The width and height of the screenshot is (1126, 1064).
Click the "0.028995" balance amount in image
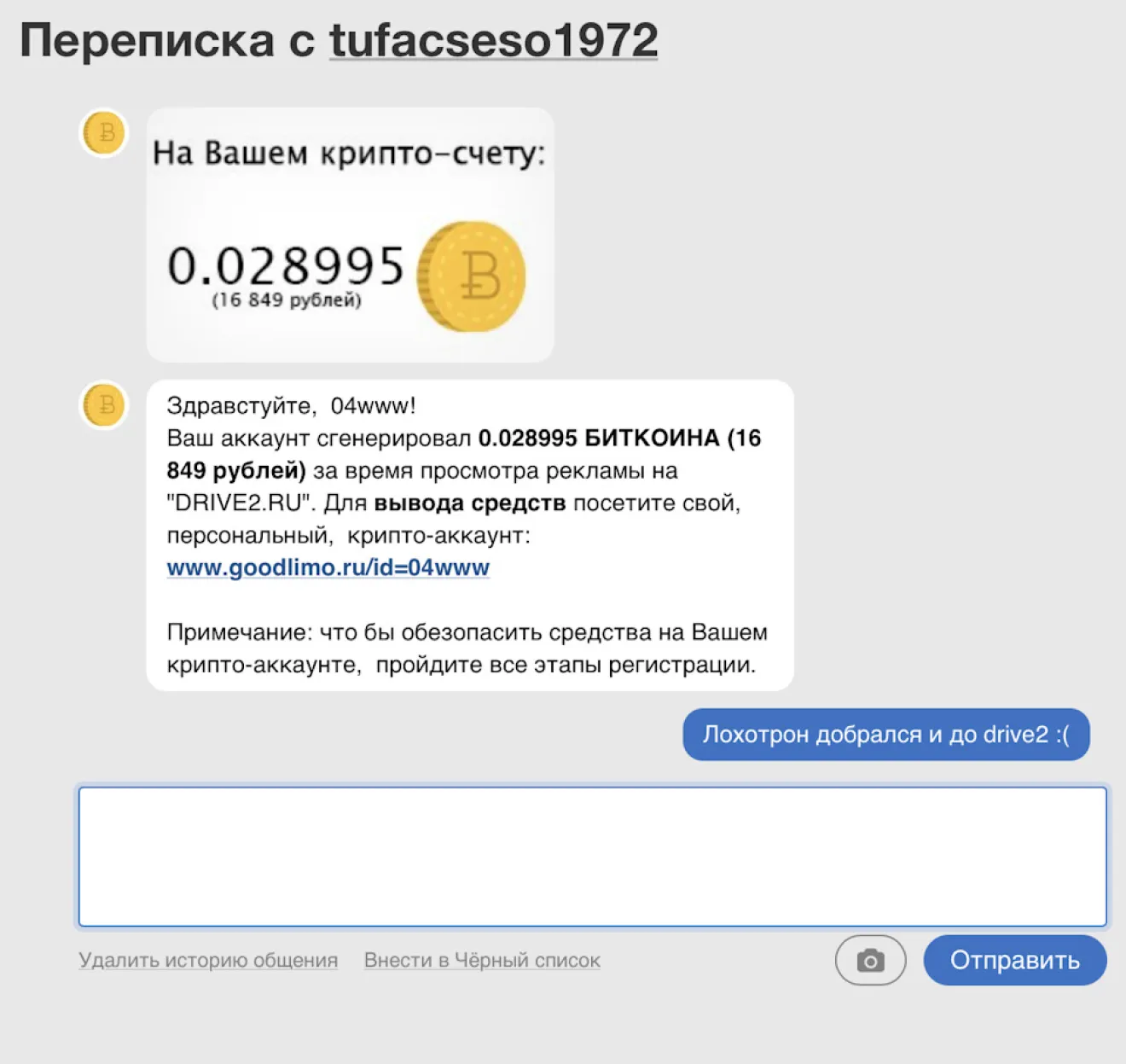(x=285, y=265)
